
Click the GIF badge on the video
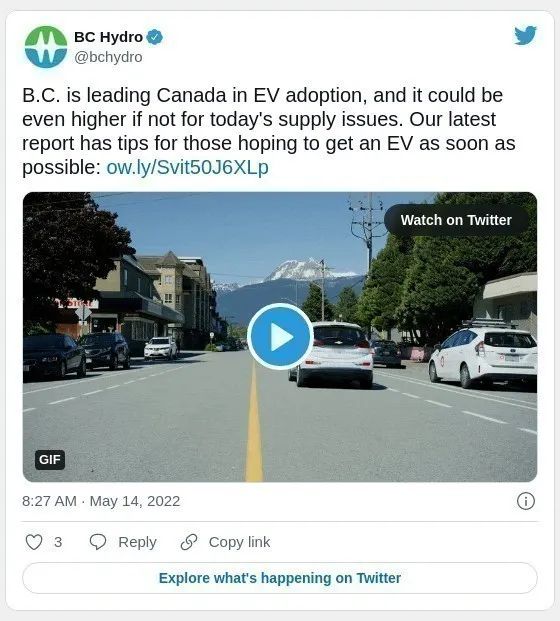50,460
